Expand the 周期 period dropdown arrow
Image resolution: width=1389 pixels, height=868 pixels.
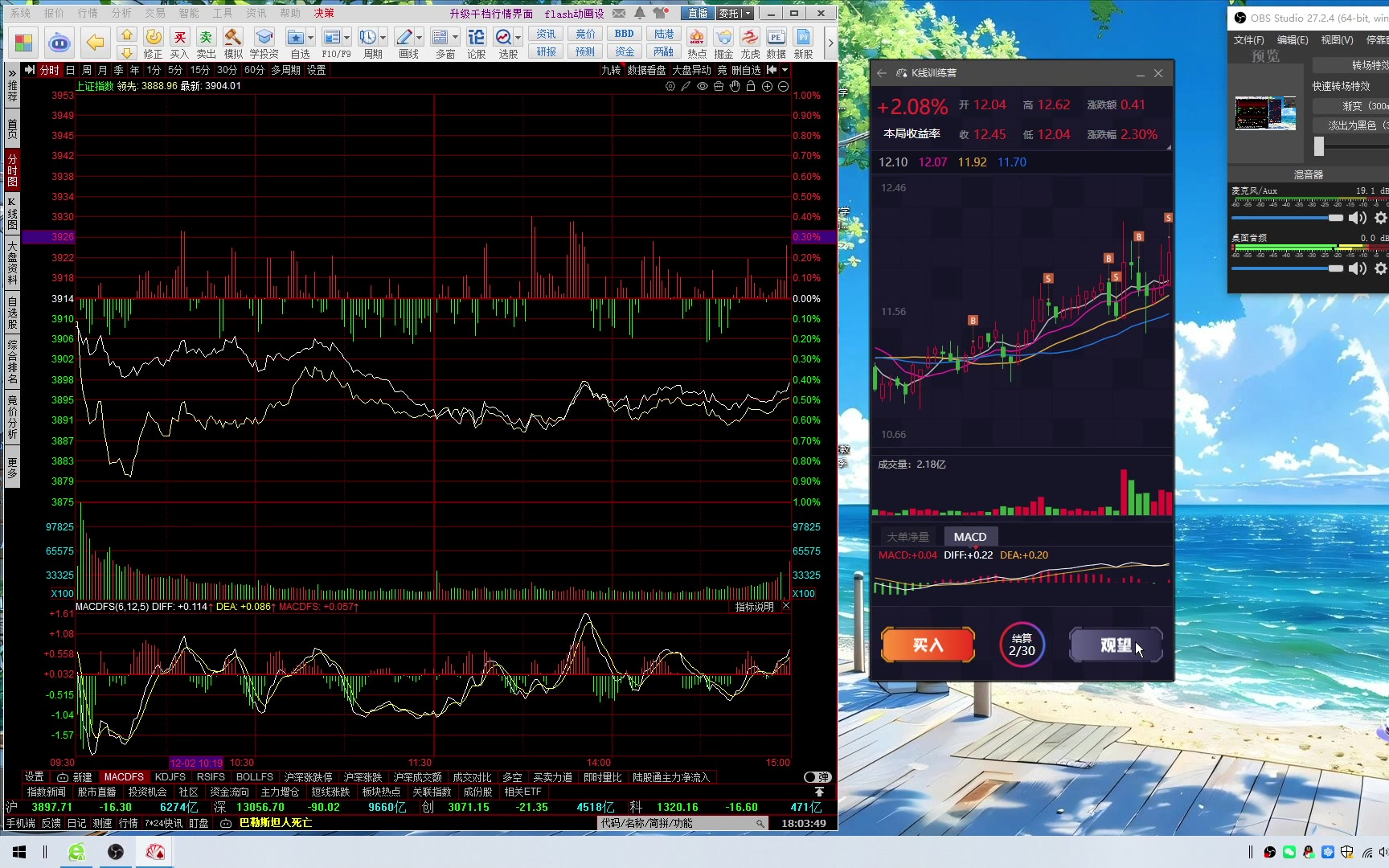383,38
